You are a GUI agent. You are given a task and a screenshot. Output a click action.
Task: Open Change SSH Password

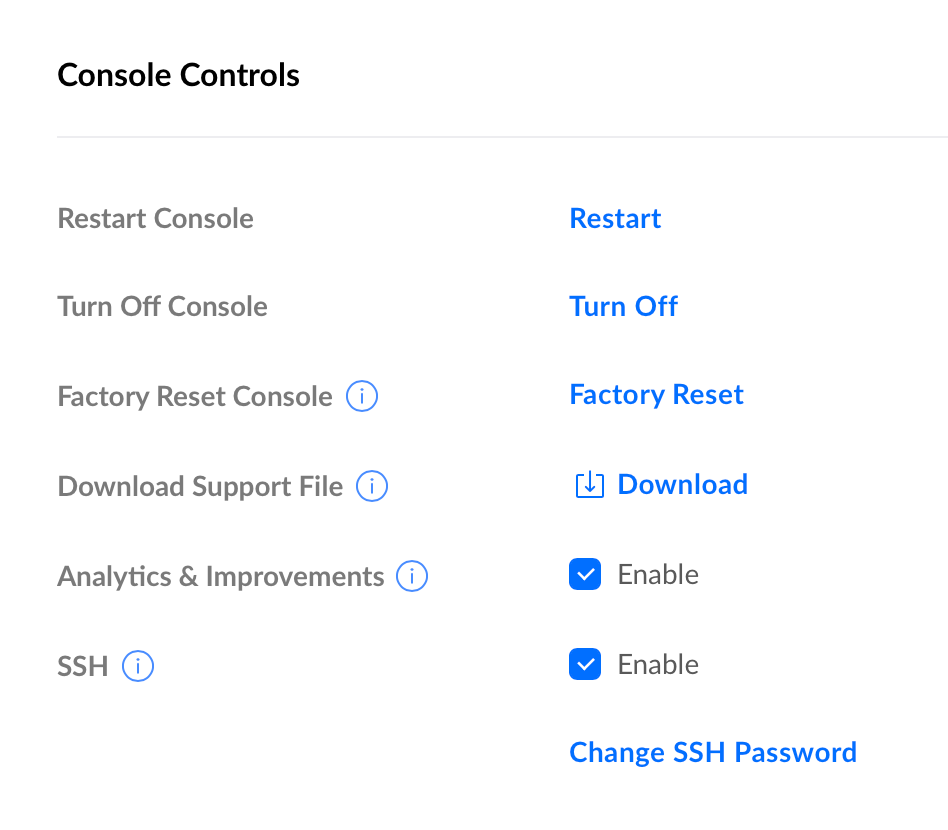[712, 753]
